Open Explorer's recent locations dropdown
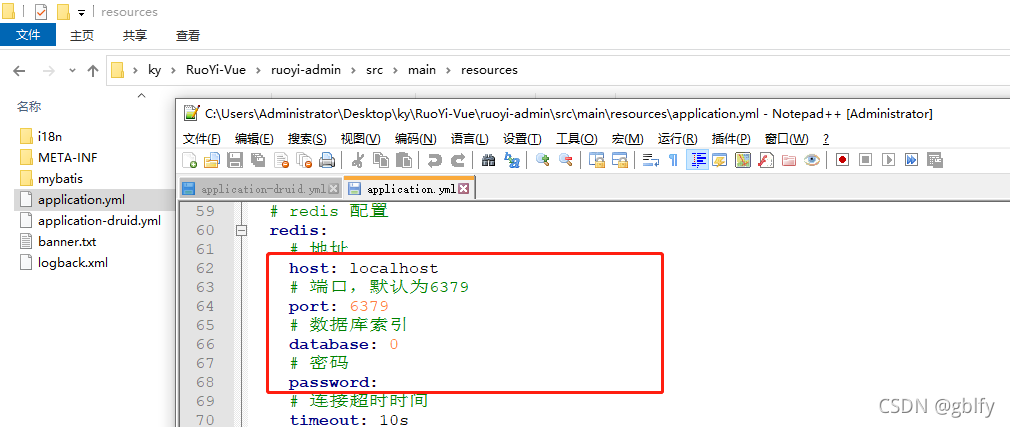 point(72,70)
